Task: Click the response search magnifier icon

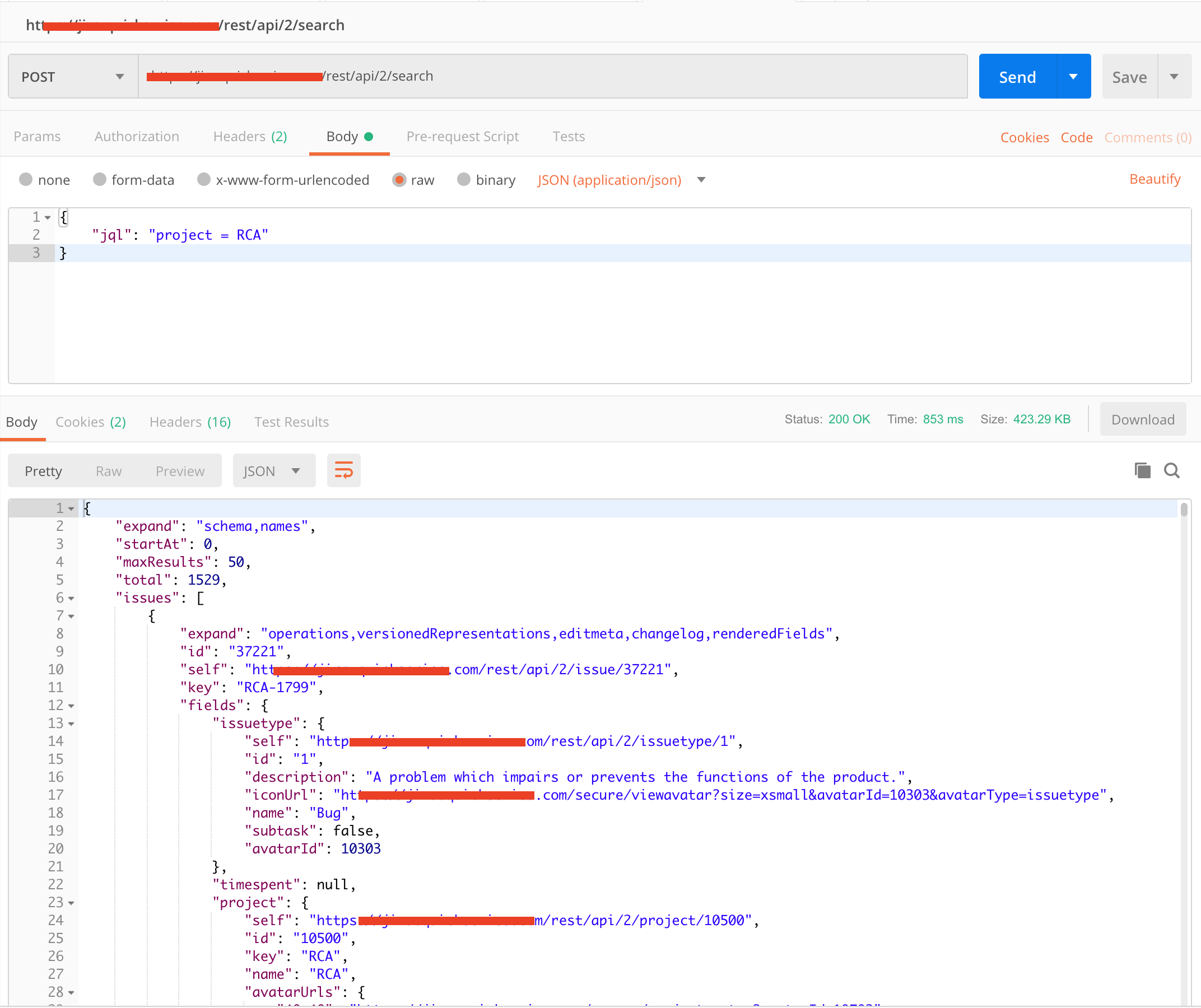Action: tap(1171, 470)
